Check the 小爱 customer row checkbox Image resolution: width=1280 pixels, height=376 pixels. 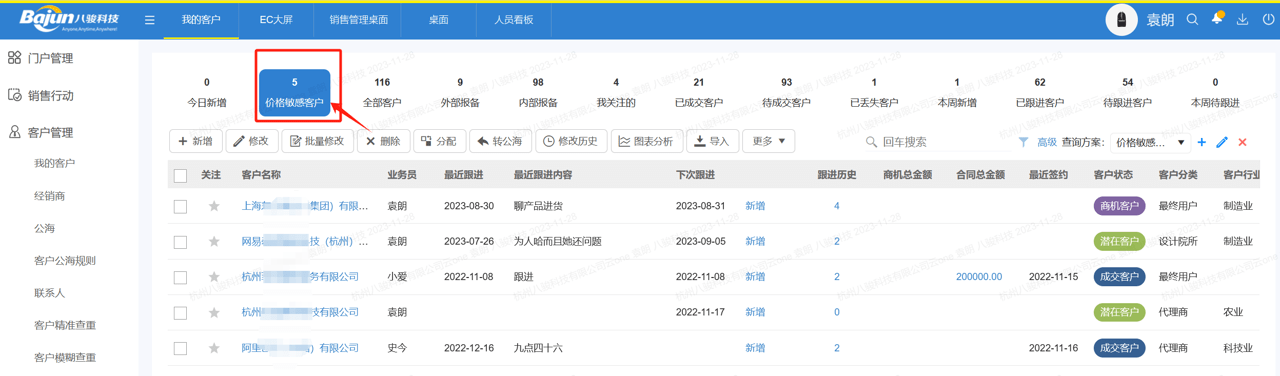click(180, 277)
